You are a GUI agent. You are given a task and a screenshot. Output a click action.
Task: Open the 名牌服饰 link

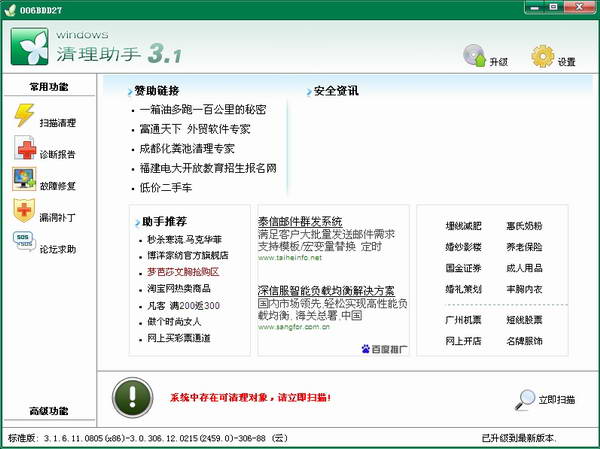(x=524, y=341)
